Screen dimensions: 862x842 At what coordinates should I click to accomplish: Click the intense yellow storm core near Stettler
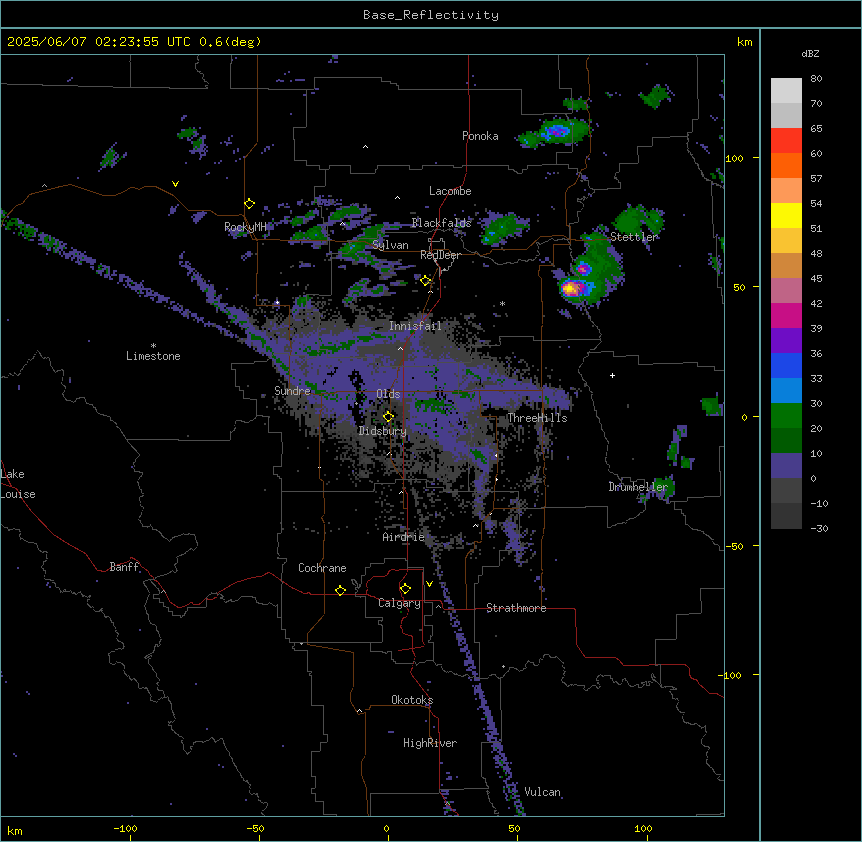[x=572, y=287]
